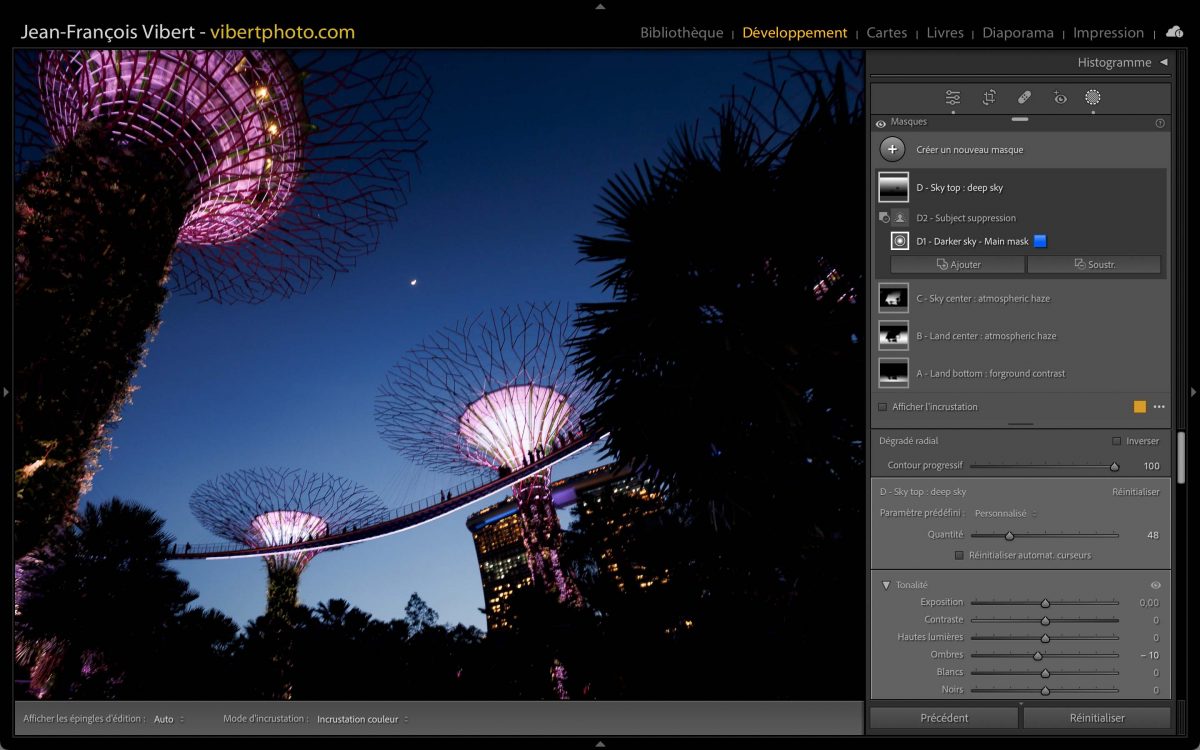Check the Inverser radial gradient option
This screenshot has width=1200, height=750.
point(1117,441)
